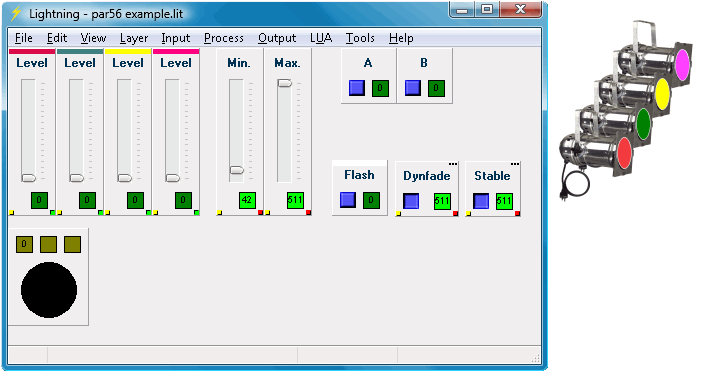Open the LUA menu
This screenshot has width=727, height=372.
click(x=321, y=38)
